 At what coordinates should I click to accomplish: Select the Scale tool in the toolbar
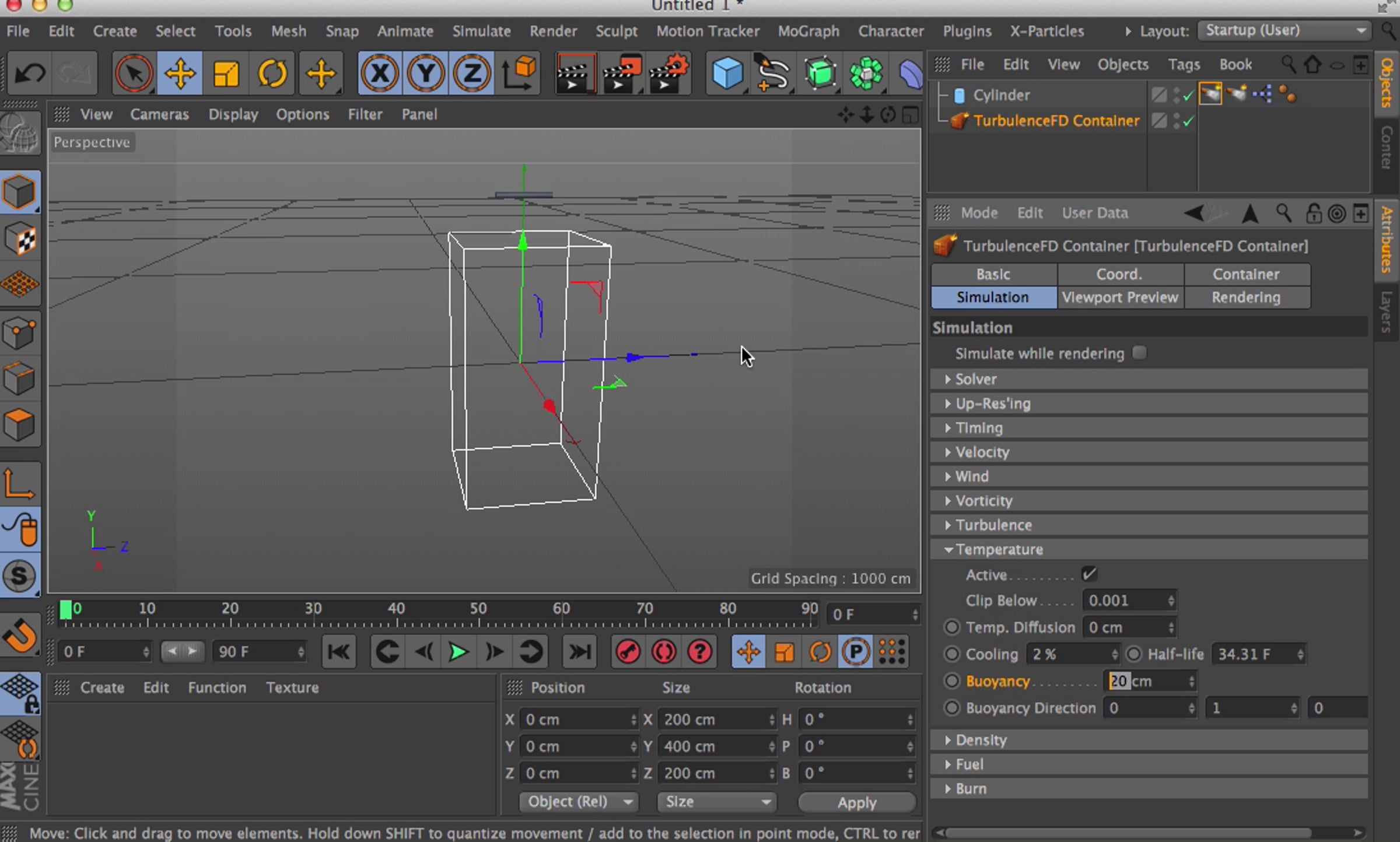coord(226,74)
